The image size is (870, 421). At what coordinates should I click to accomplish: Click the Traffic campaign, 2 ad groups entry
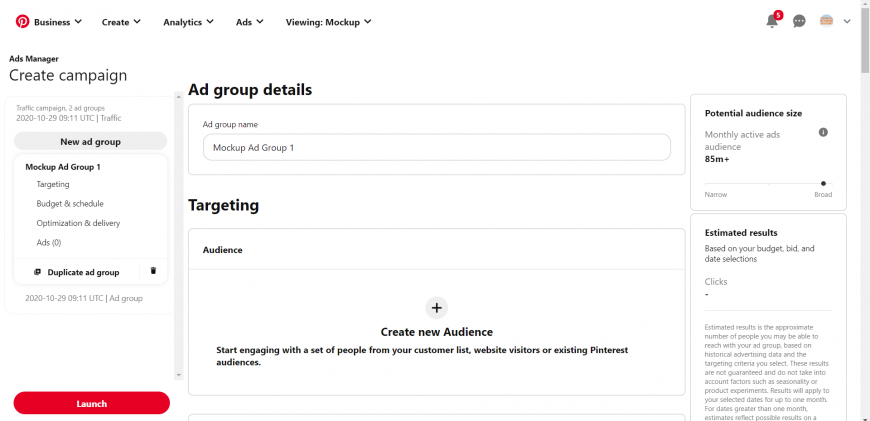[x=60, y=108]
